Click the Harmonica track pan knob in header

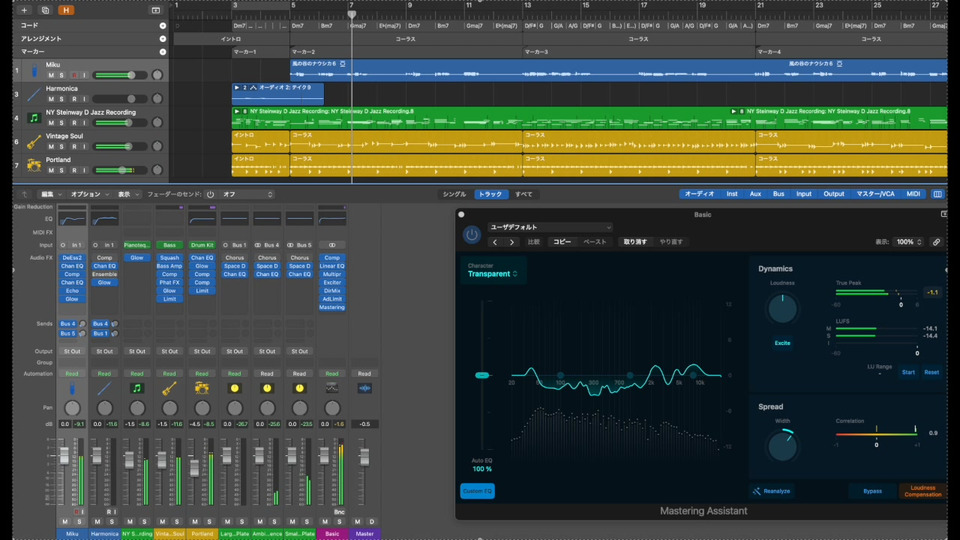pyautogui.click(x=157, y=99)
